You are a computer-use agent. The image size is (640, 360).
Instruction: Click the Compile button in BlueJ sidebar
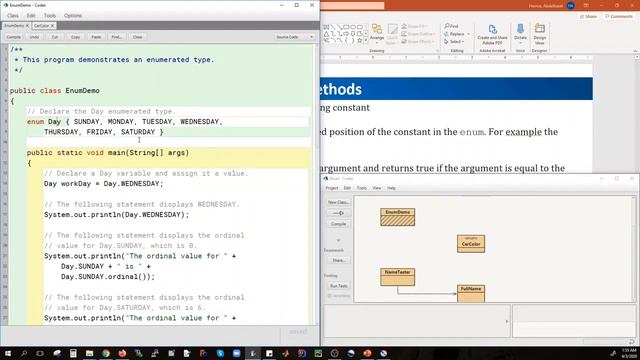[x=338, y=224]
